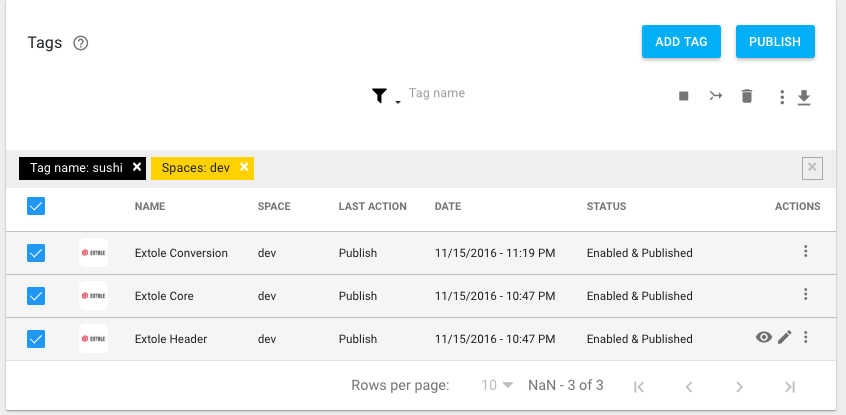Go to first page of results

[x=639, y=386]
